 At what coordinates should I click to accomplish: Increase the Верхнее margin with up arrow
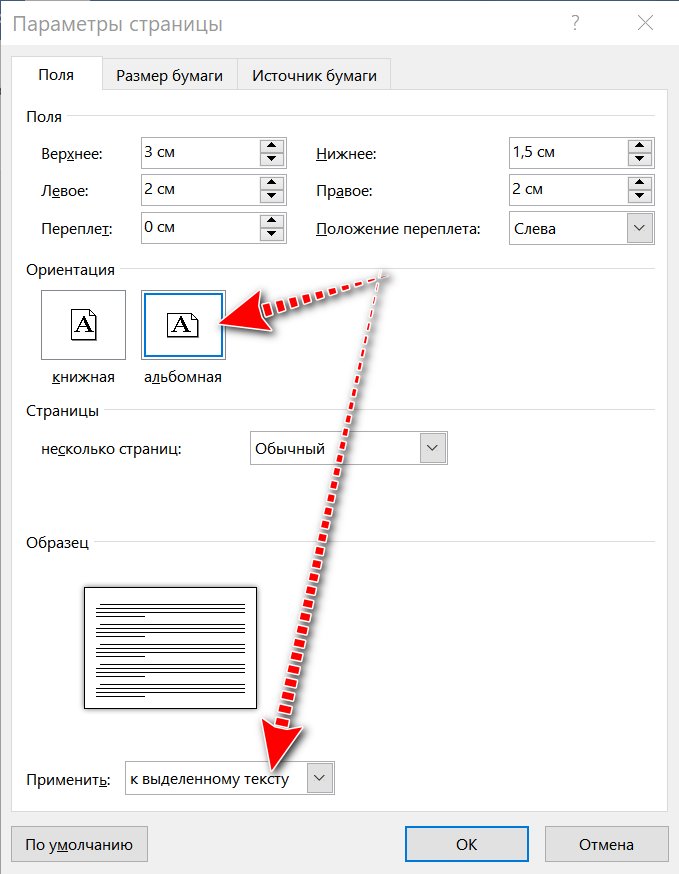pyautogui.click(x=271, y=146)
